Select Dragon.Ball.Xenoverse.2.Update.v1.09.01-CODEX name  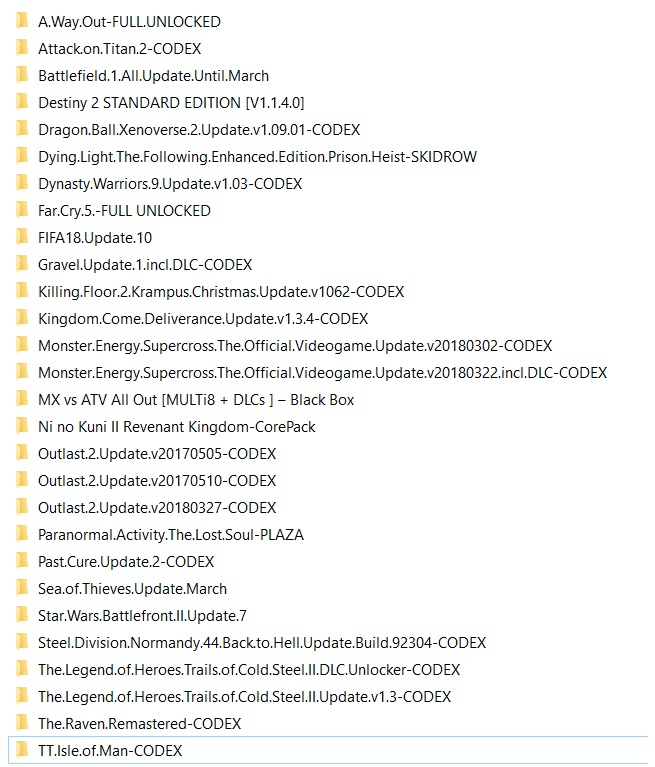tap(199, 130)
